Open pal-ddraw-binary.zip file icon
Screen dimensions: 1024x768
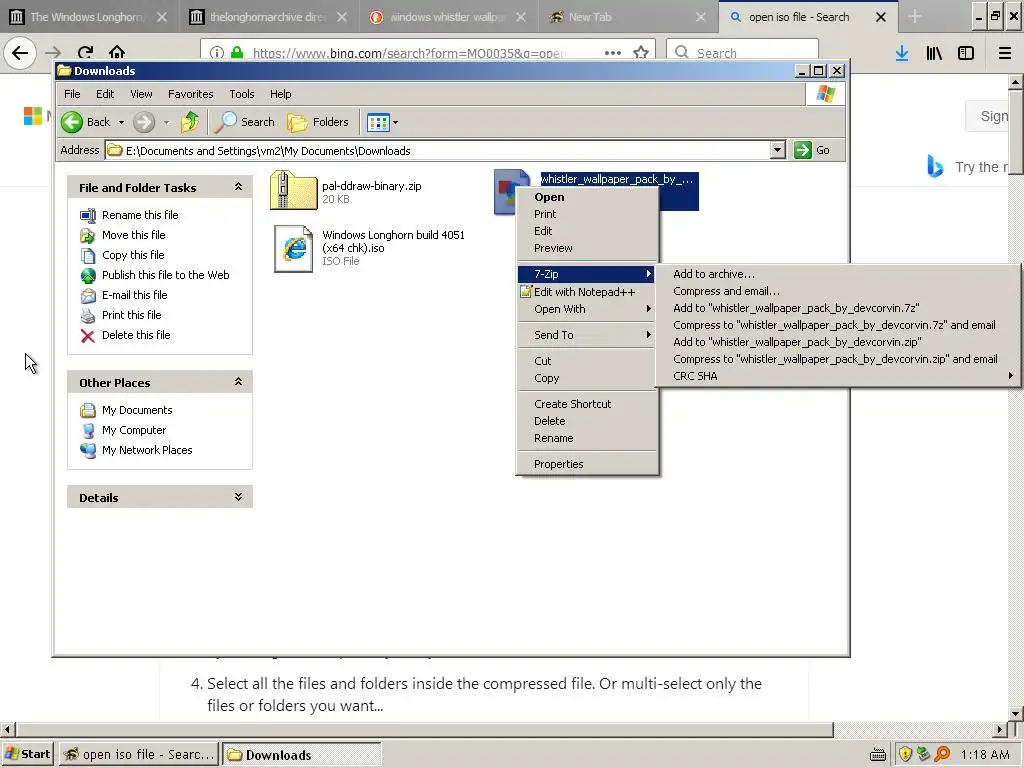click(293, 190)
